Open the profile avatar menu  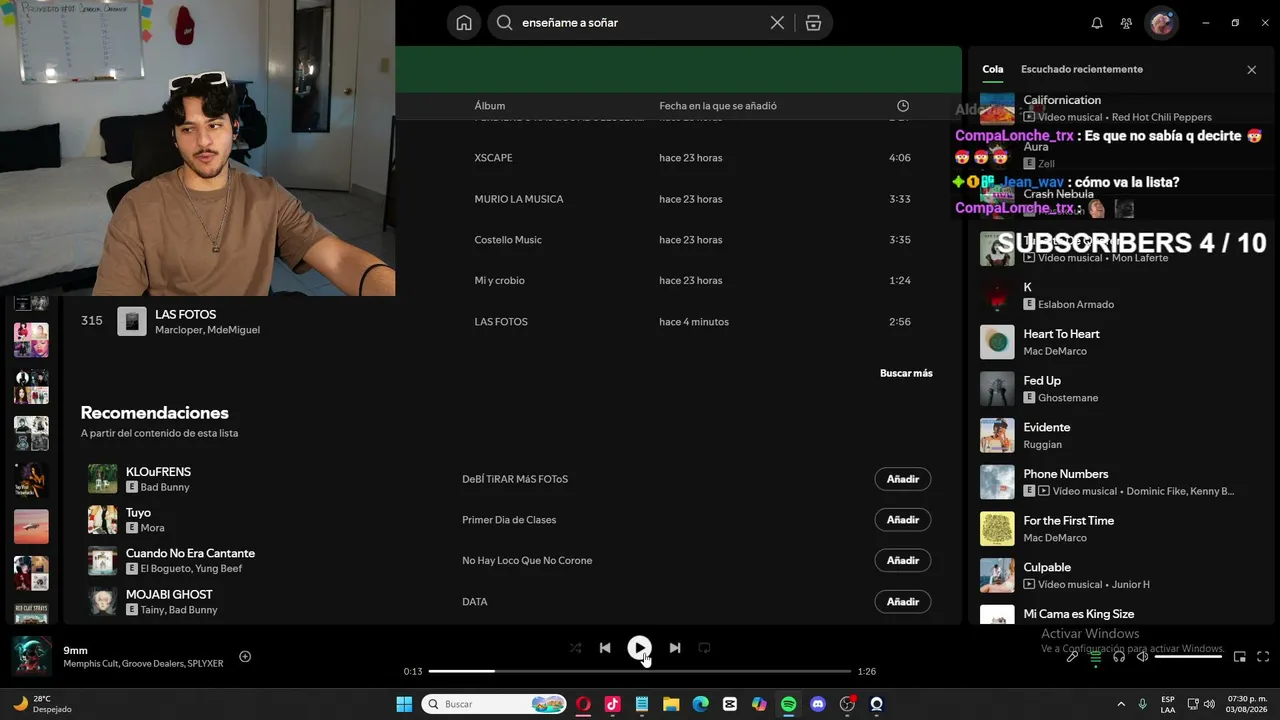click(x=1161, y=23)
